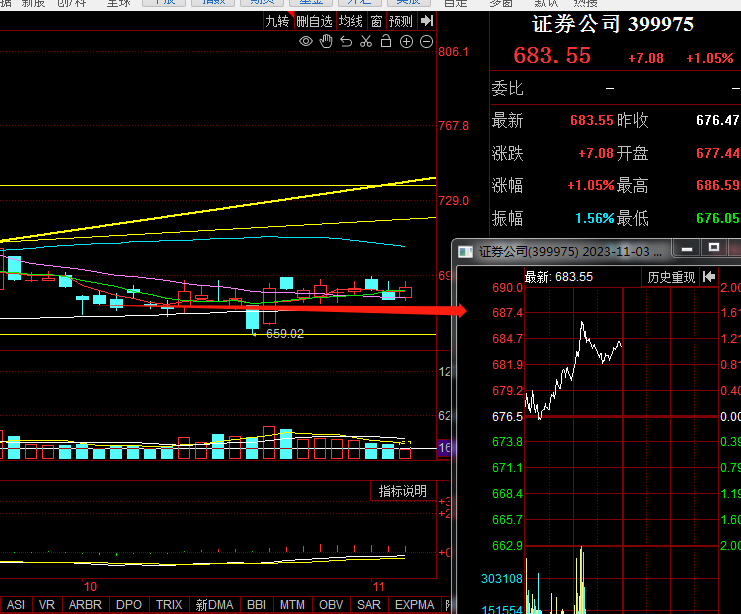Screen dimensions: 741x614
Task: Minimize the 证券公司 intraday popup window
Action: [x=687, y=248]
